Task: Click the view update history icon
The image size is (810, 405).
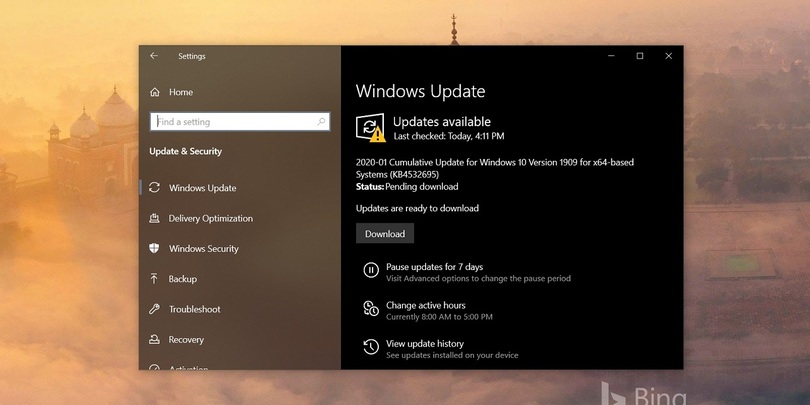Action: 371,347
